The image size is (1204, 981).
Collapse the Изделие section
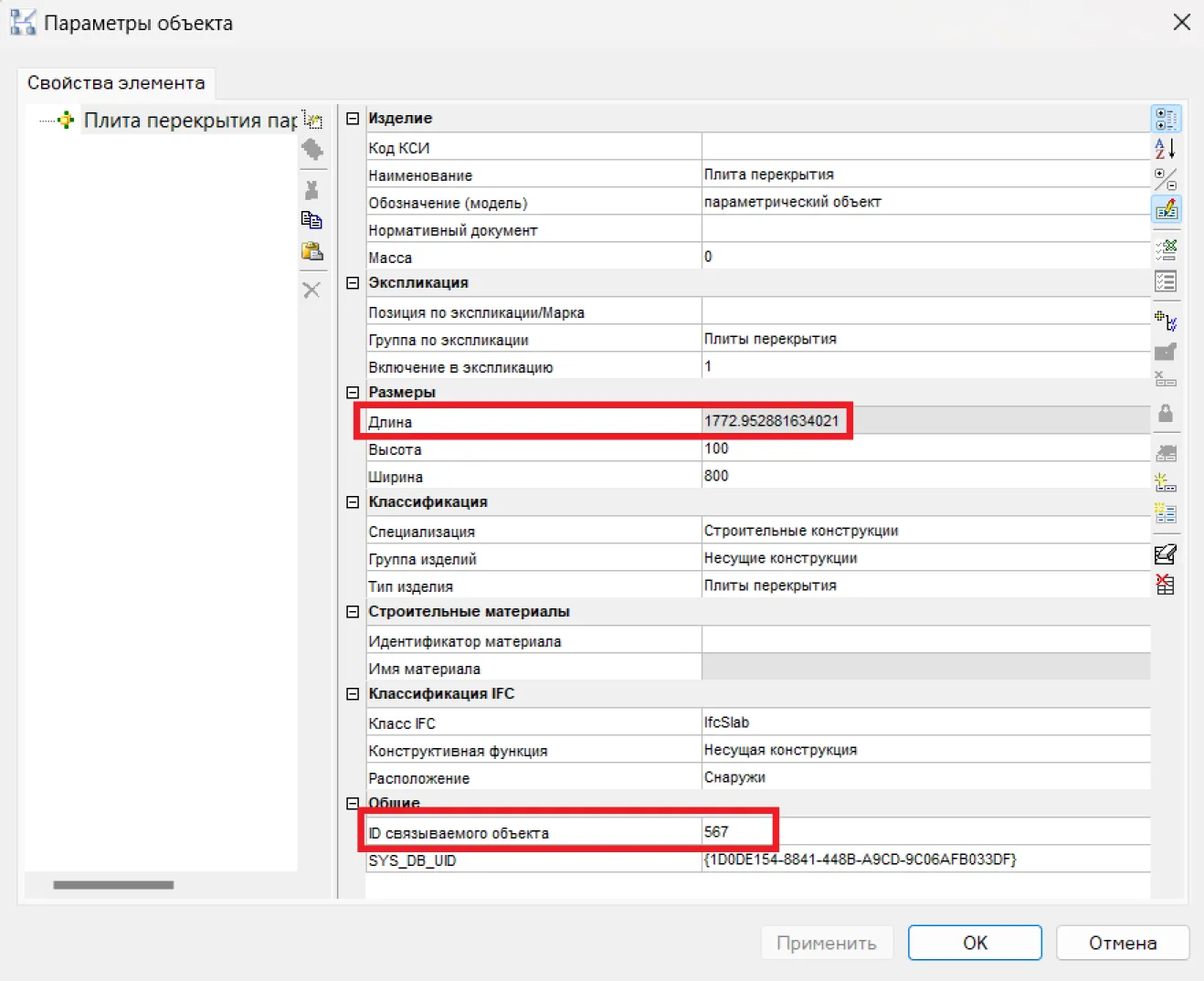[x=353, y=119]
